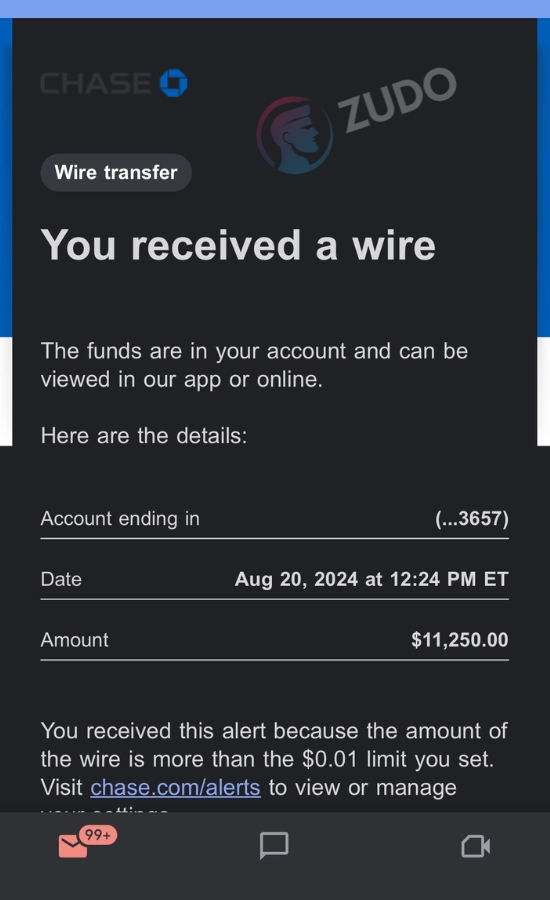The width and height of the screenshot is (550, 900).
Task: Click the You received a wire heading
Action: 238,245
